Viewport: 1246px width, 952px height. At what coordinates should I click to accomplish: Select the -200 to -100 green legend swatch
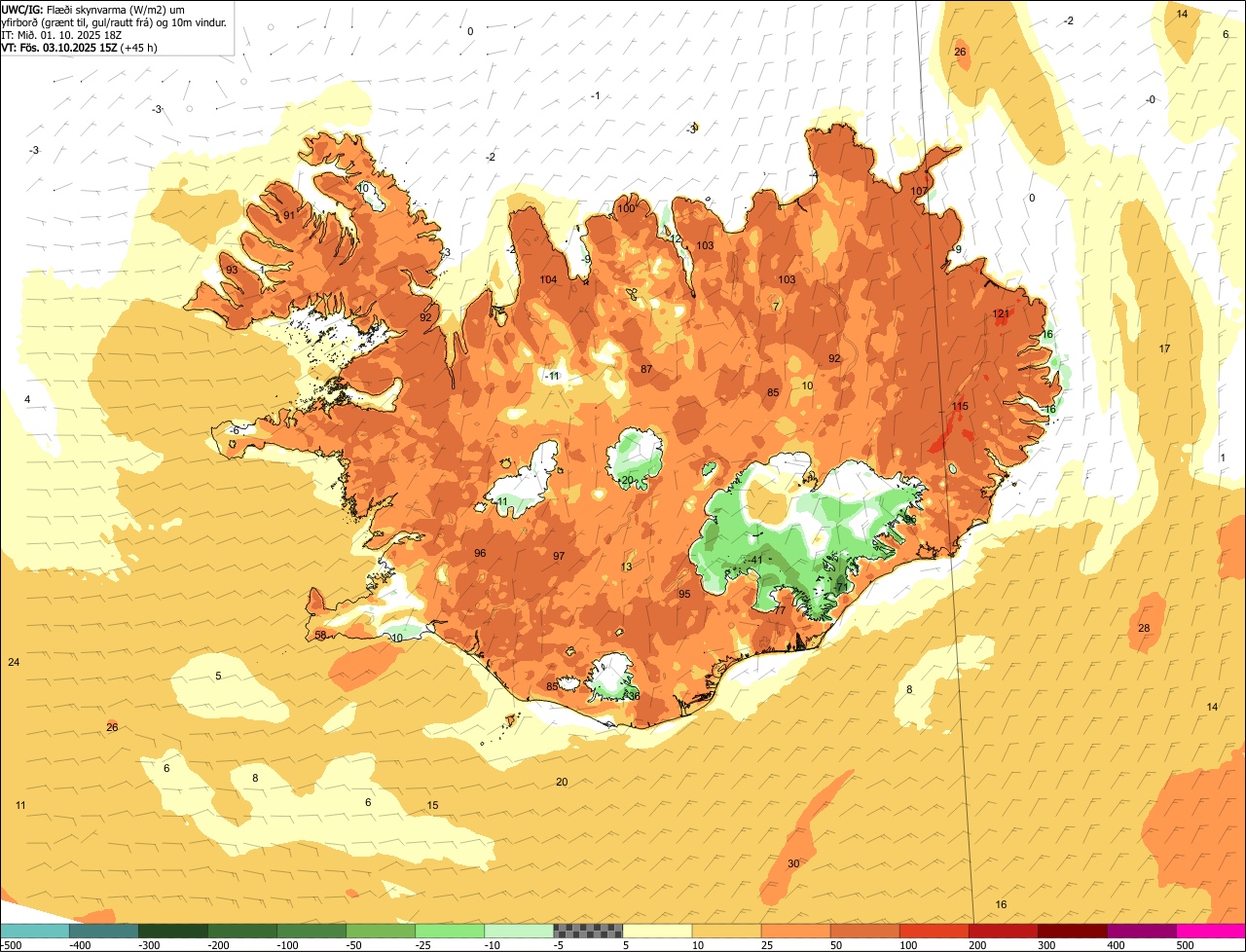tap(241, 932)
